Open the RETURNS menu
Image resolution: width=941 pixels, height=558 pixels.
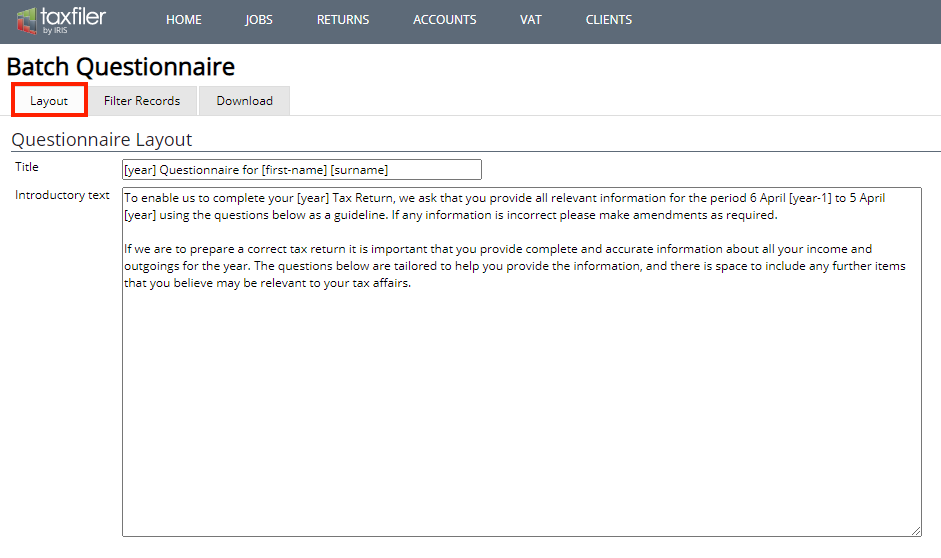point(343,20)
